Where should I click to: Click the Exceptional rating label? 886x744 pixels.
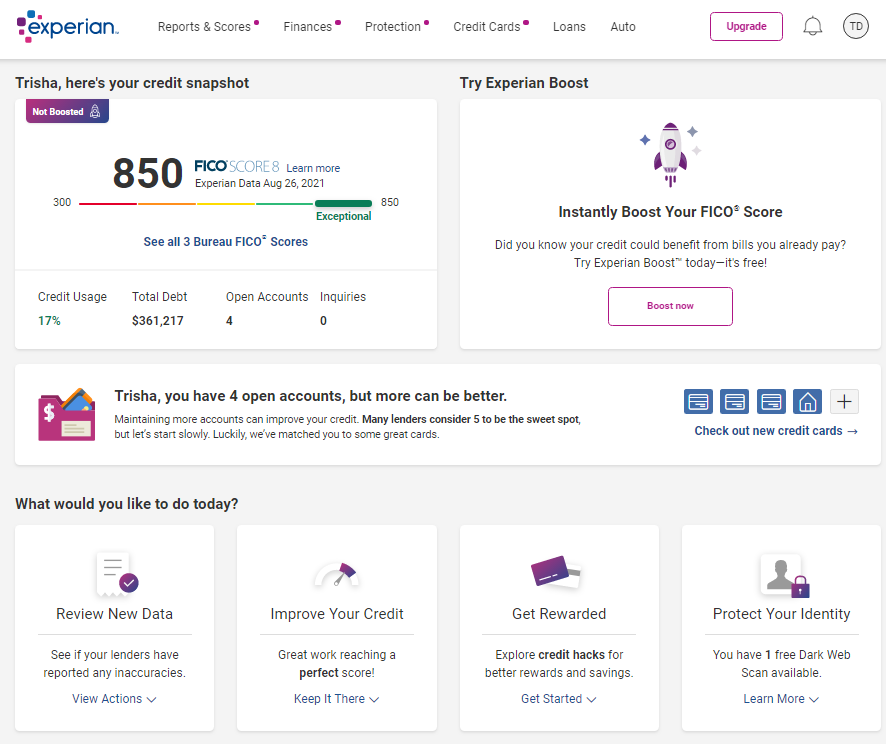(x=344, y=216)
